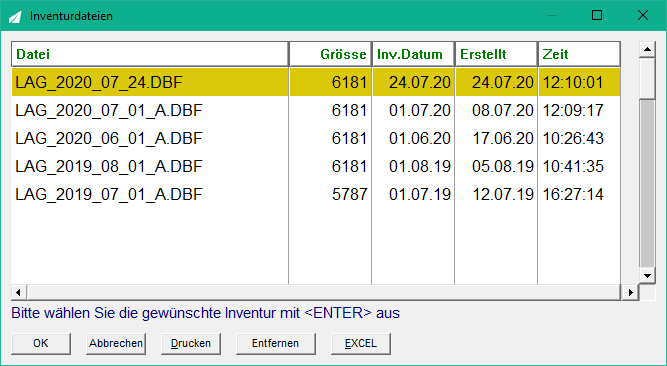Click the horizontal scrollbar track
667x366 pixels.
pos(325,292)
